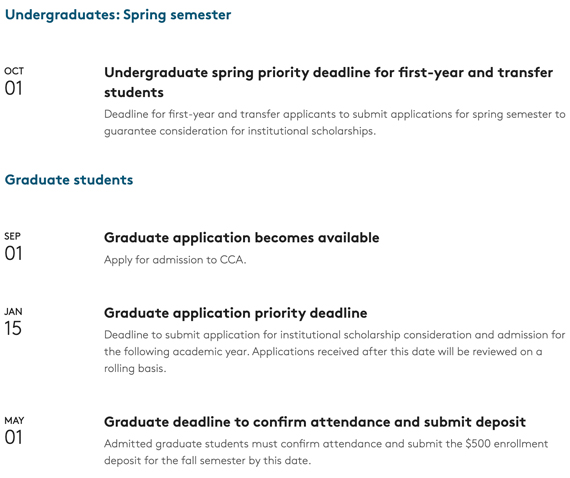Viewport: 570px width, 478px height.
Task: Click the SEP month label
Action: coord(12,236)
